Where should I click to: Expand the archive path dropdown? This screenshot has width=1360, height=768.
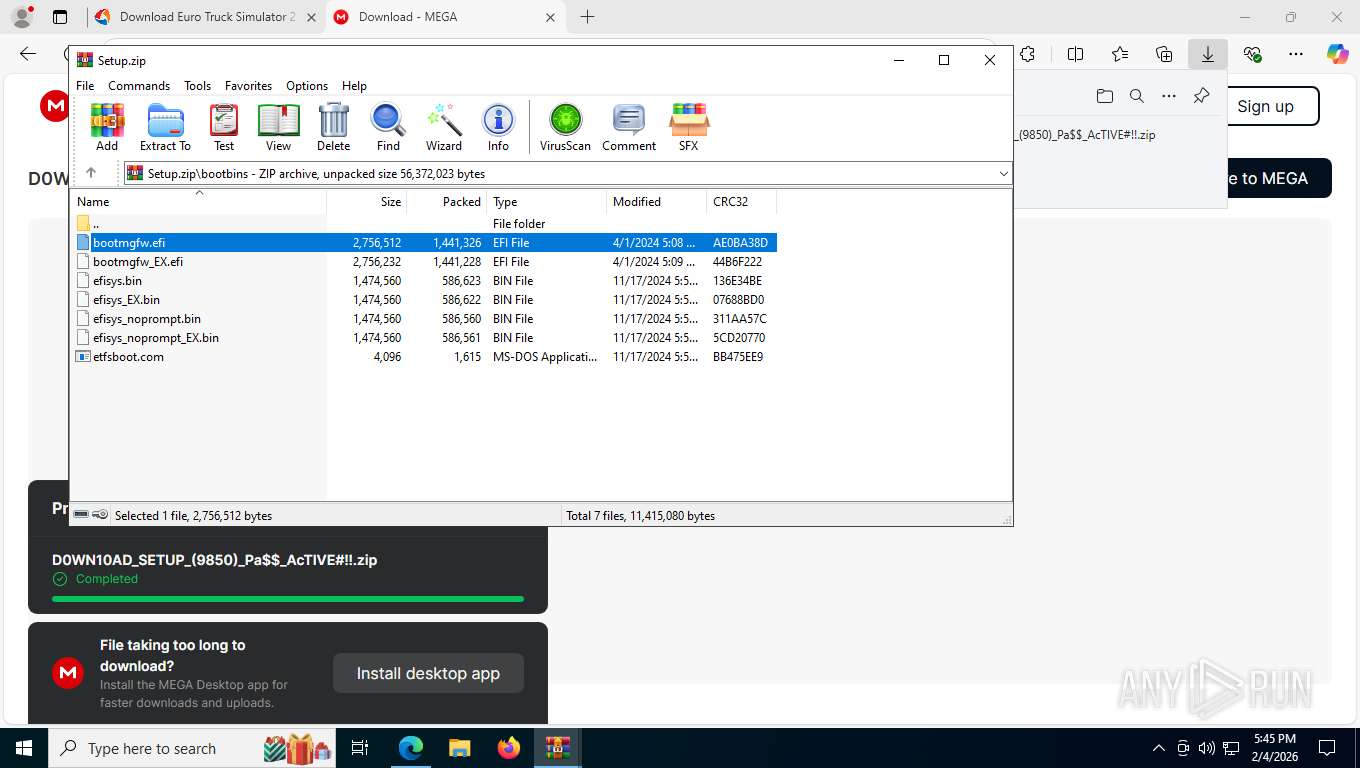tap(1003, 174)
